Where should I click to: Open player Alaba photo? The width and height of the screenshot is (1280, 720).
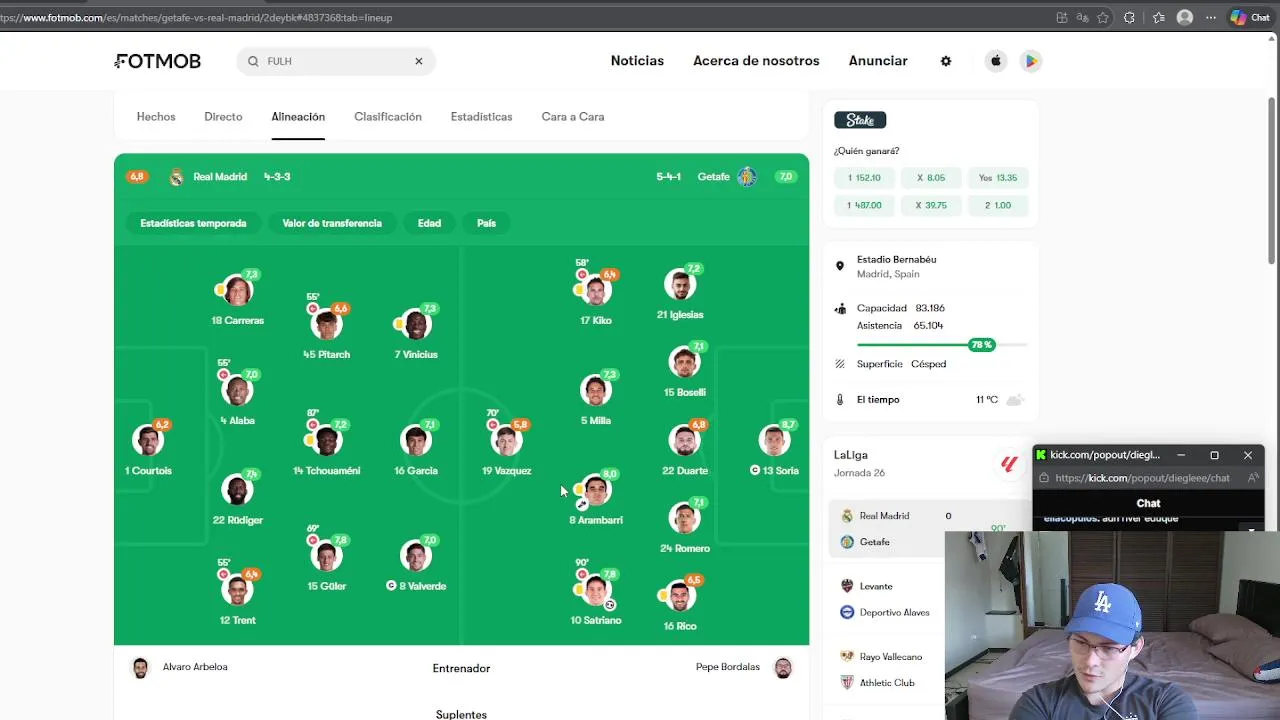[x=237, y=390]
